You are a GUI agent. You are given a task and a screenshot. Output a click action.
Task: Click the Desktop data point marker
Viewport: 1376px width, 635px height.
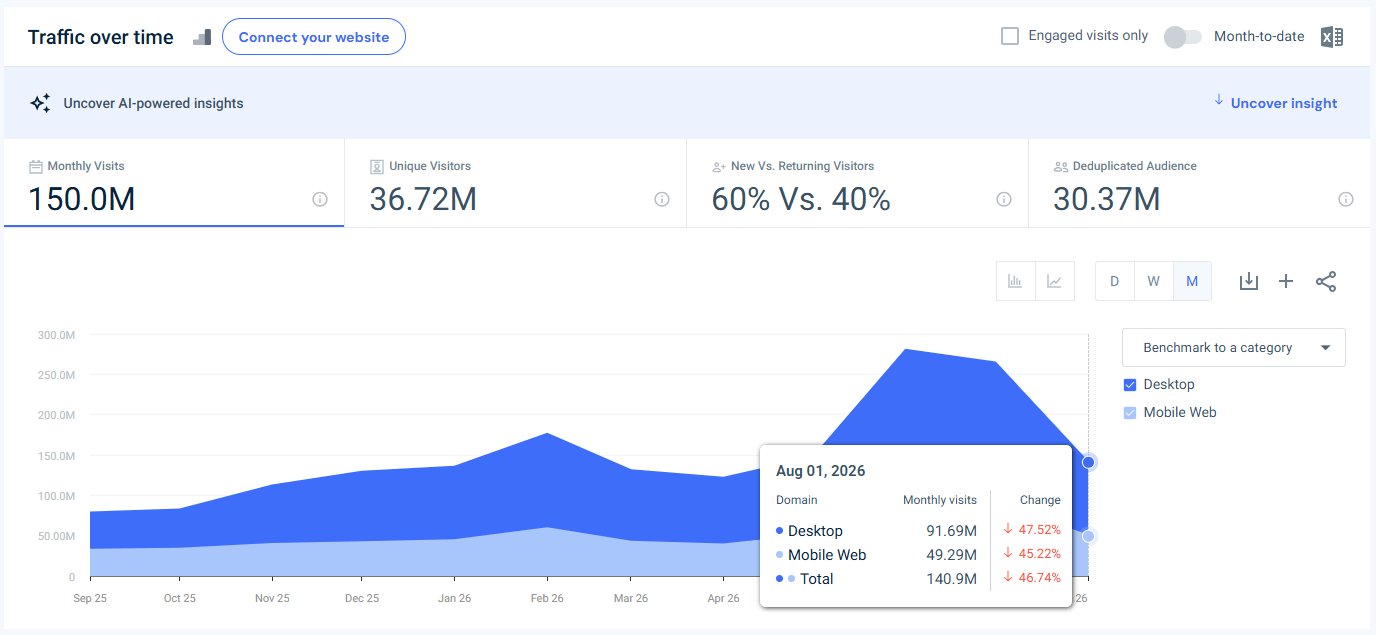coord(1089,462)
